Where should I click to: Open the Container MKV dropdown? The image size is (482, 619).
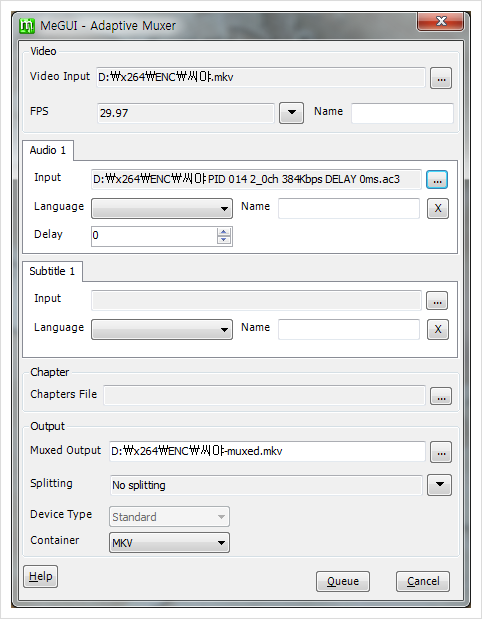(169, 543)
